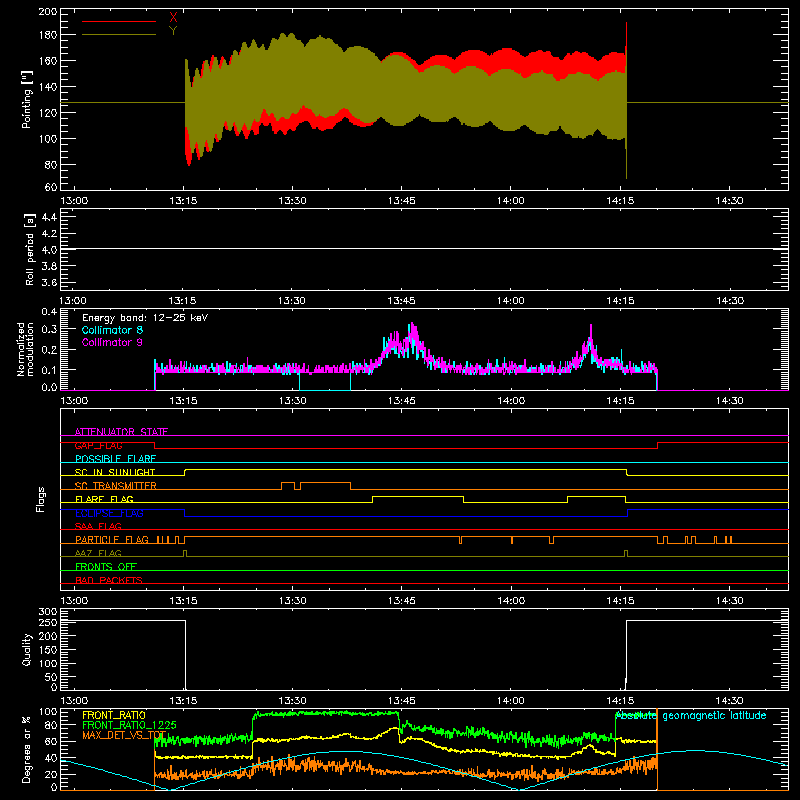Select the SC_IN_SUNLIGHT flag label

point(115,472)
